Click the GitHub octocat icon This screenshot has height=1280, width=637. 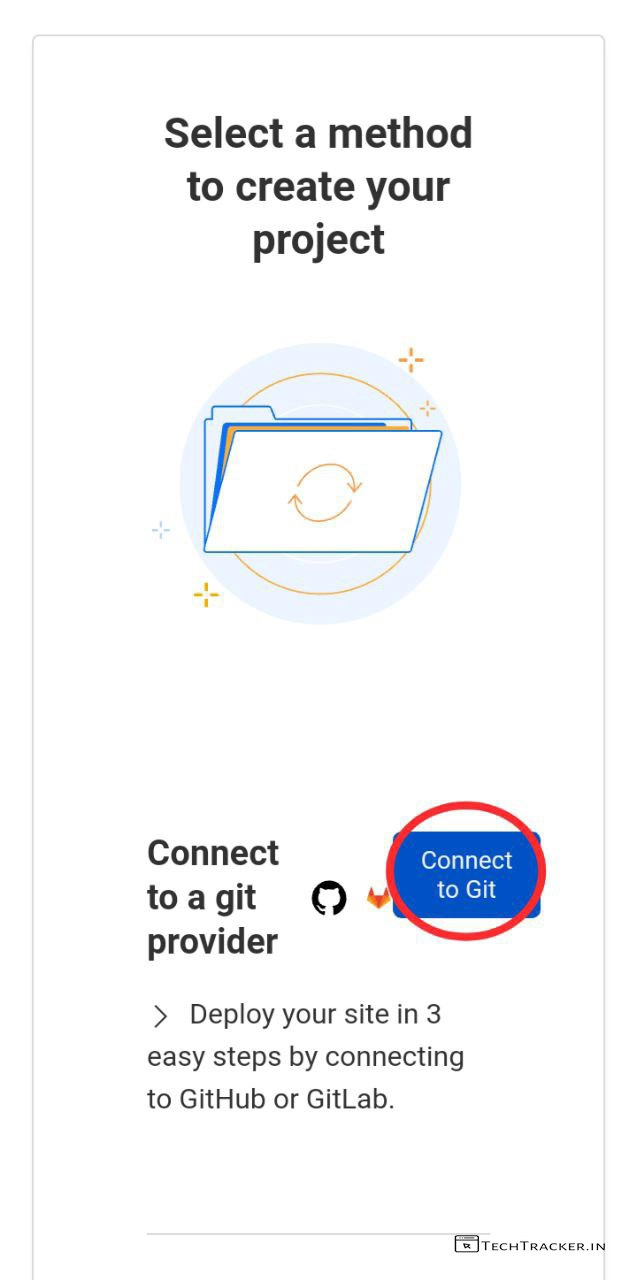tap(329, 898)
